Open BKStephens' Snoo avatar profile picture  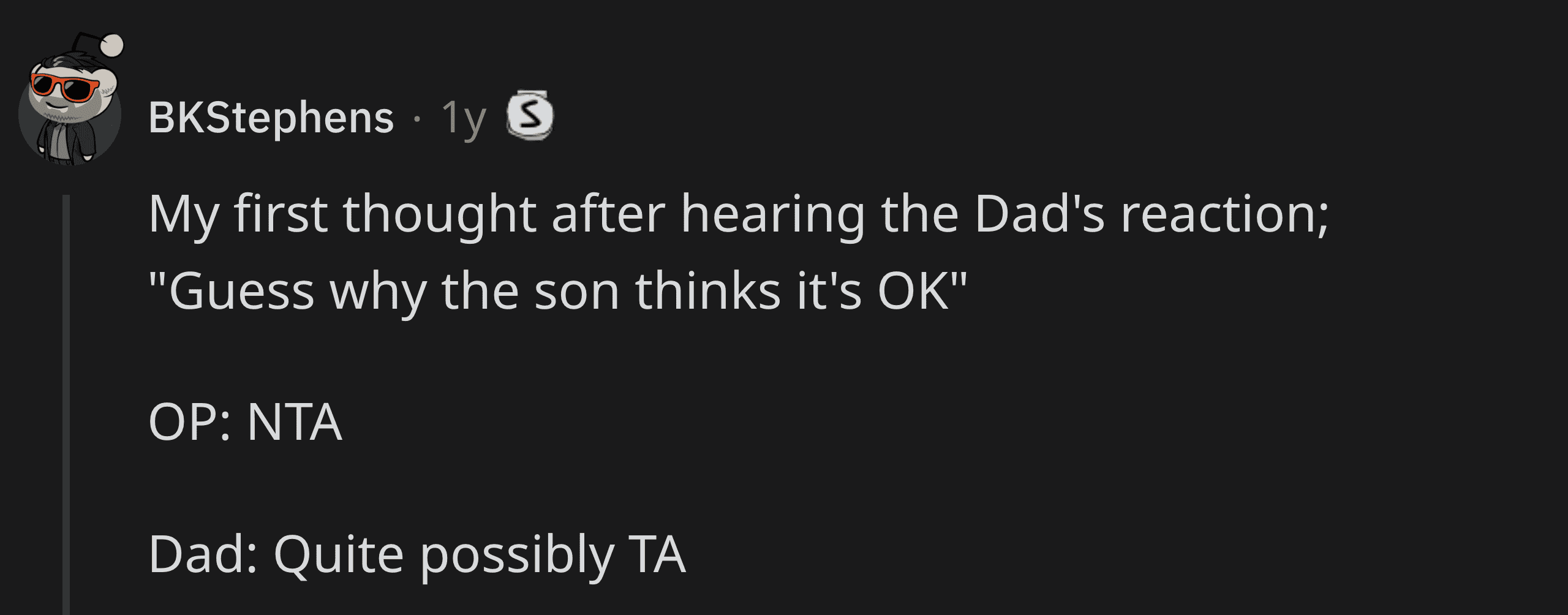click(x=70, y=101)
